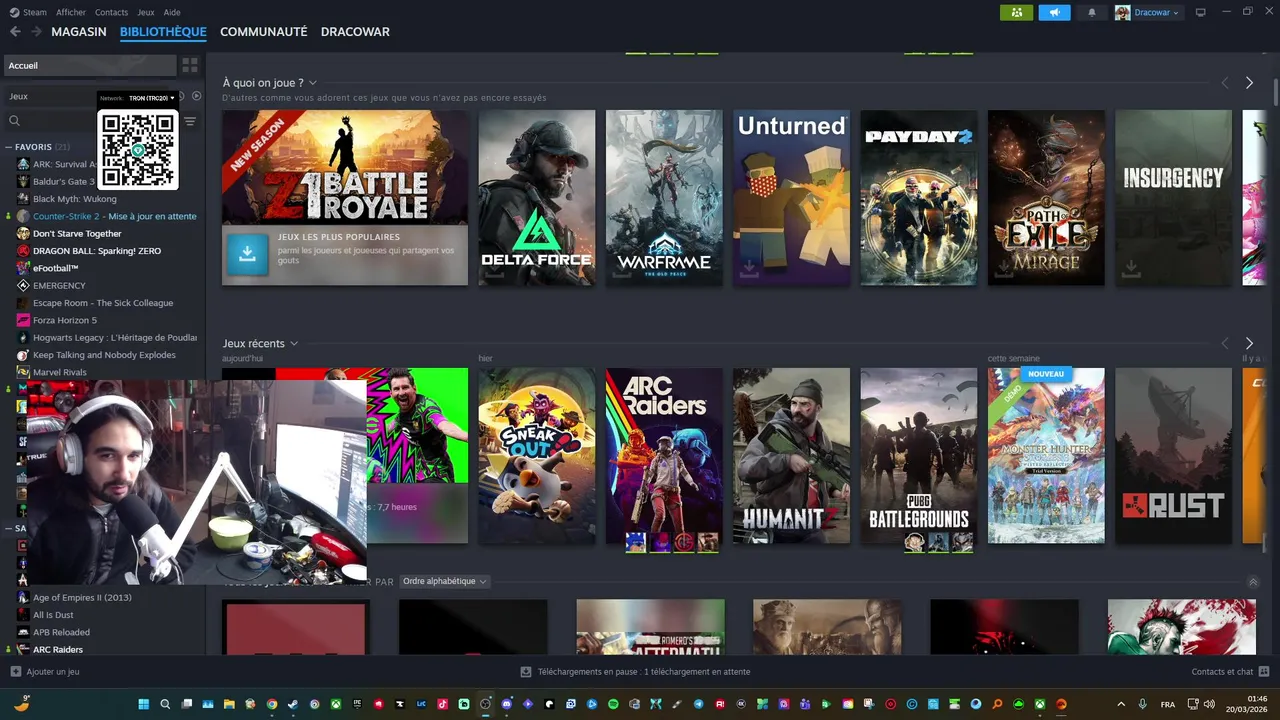Switch to Big Picture mode monitor icon
Image resolution: width=1280 pixels, height=720 pixels.
(x=1200, y=12)
